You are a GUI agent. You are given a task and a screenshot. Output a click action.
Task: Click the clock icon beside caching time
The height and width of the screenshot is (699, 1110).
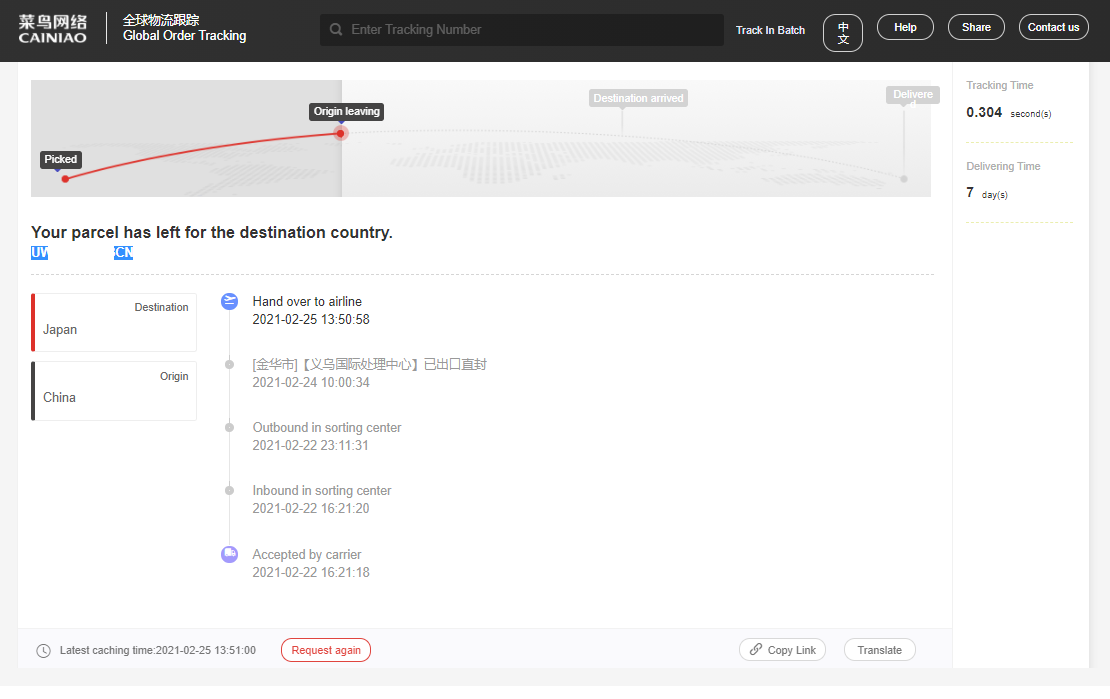pos(43,651)
